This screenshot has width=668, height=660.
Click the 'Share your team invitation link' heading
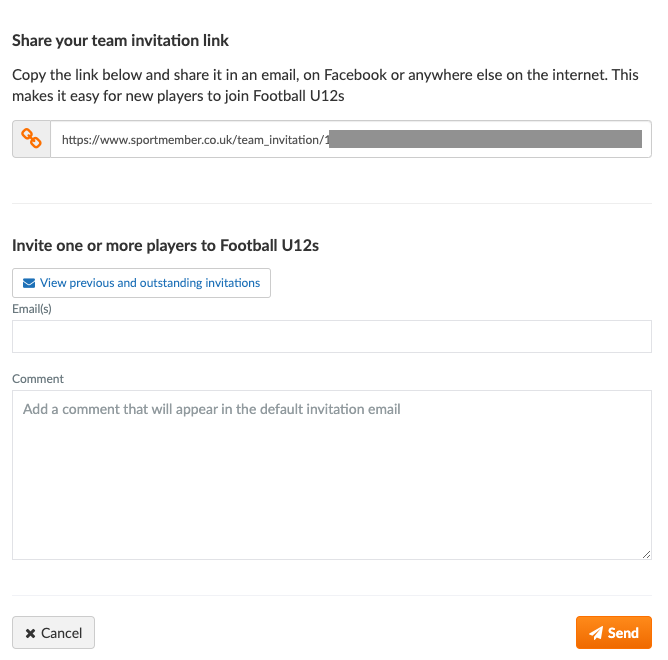click(x=121, y=40)
